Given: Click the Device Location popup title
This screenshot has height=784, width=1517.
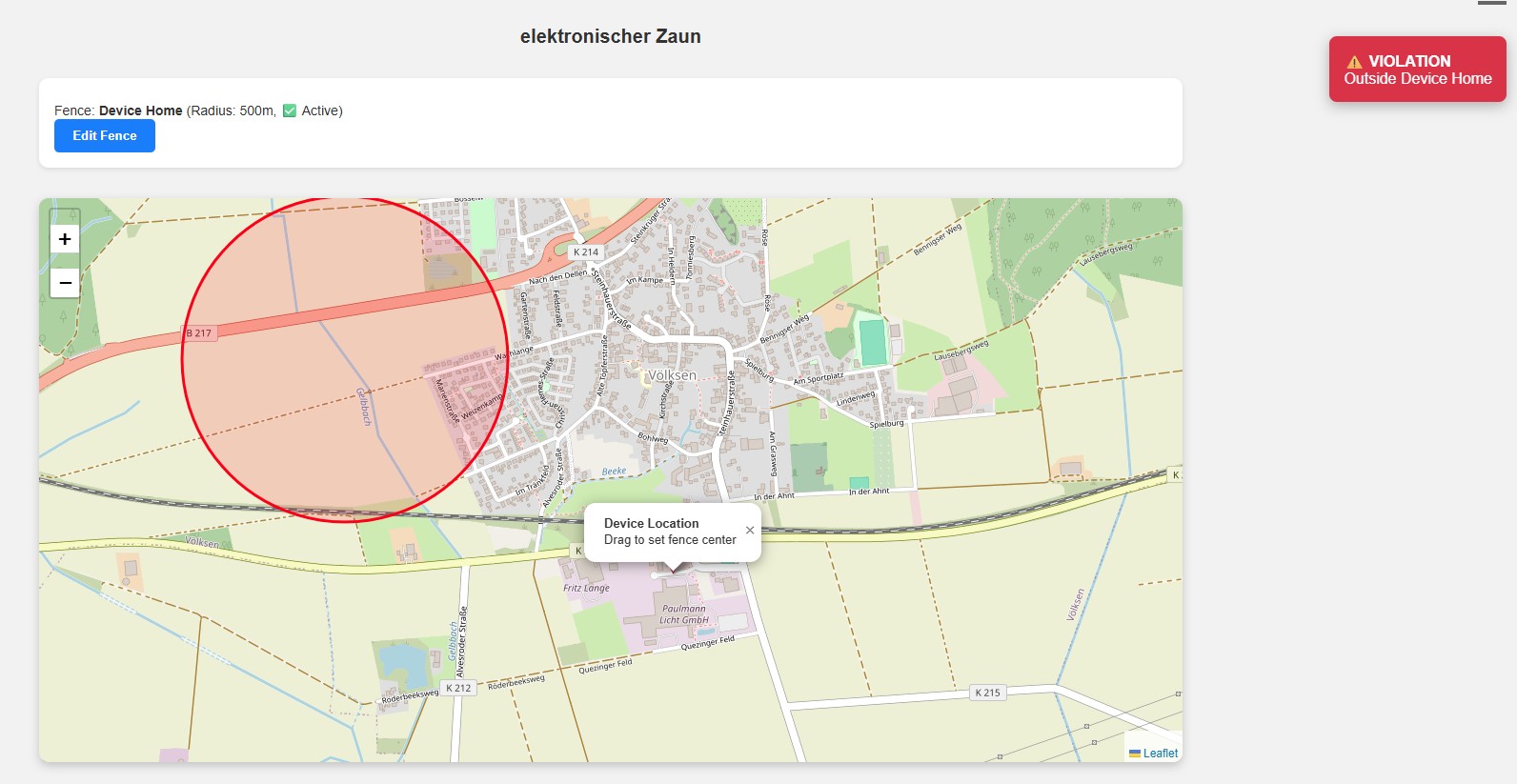Looking at the screenshot, I should tap(651, 523).
